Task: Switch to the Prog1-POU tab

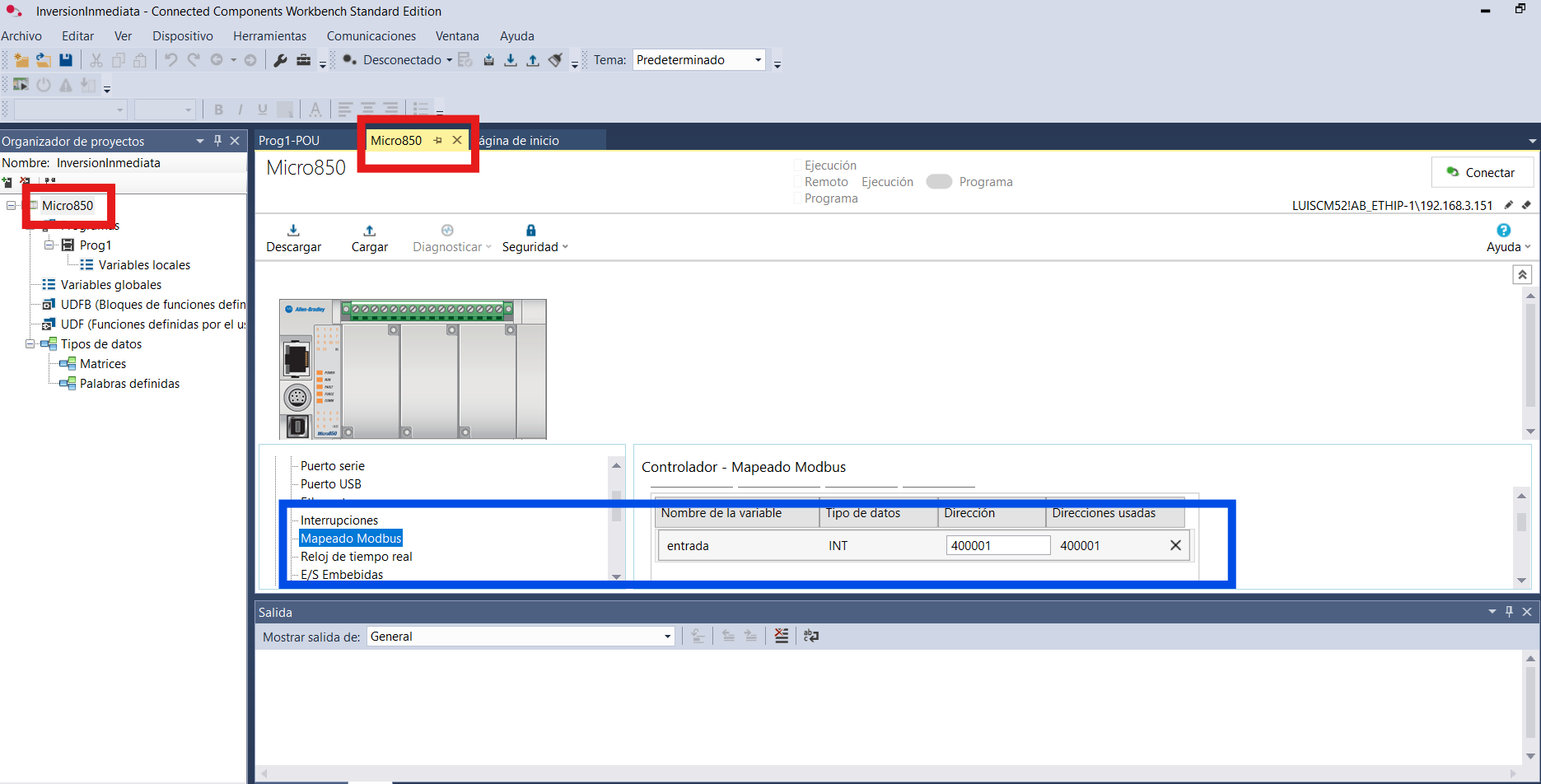Action: click(289, 141)
